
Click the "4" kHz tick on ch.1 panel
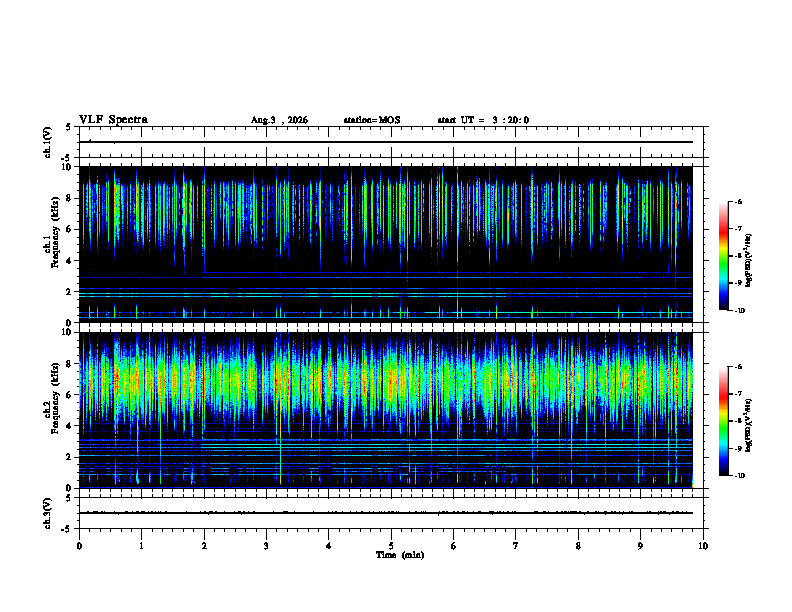[x=70, y=261]
